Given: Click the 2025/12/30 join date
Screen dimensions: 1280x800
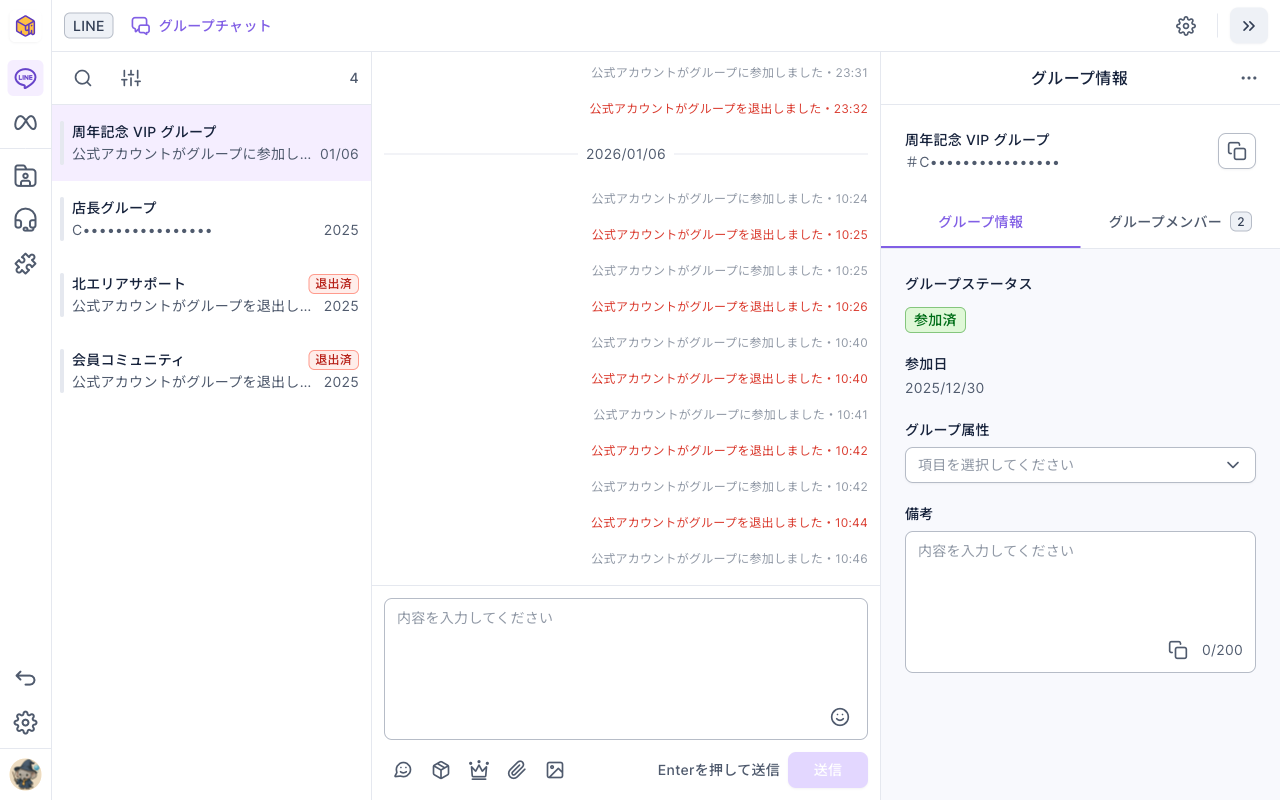Looking at the screenshot, I should (x=945, y=388).
